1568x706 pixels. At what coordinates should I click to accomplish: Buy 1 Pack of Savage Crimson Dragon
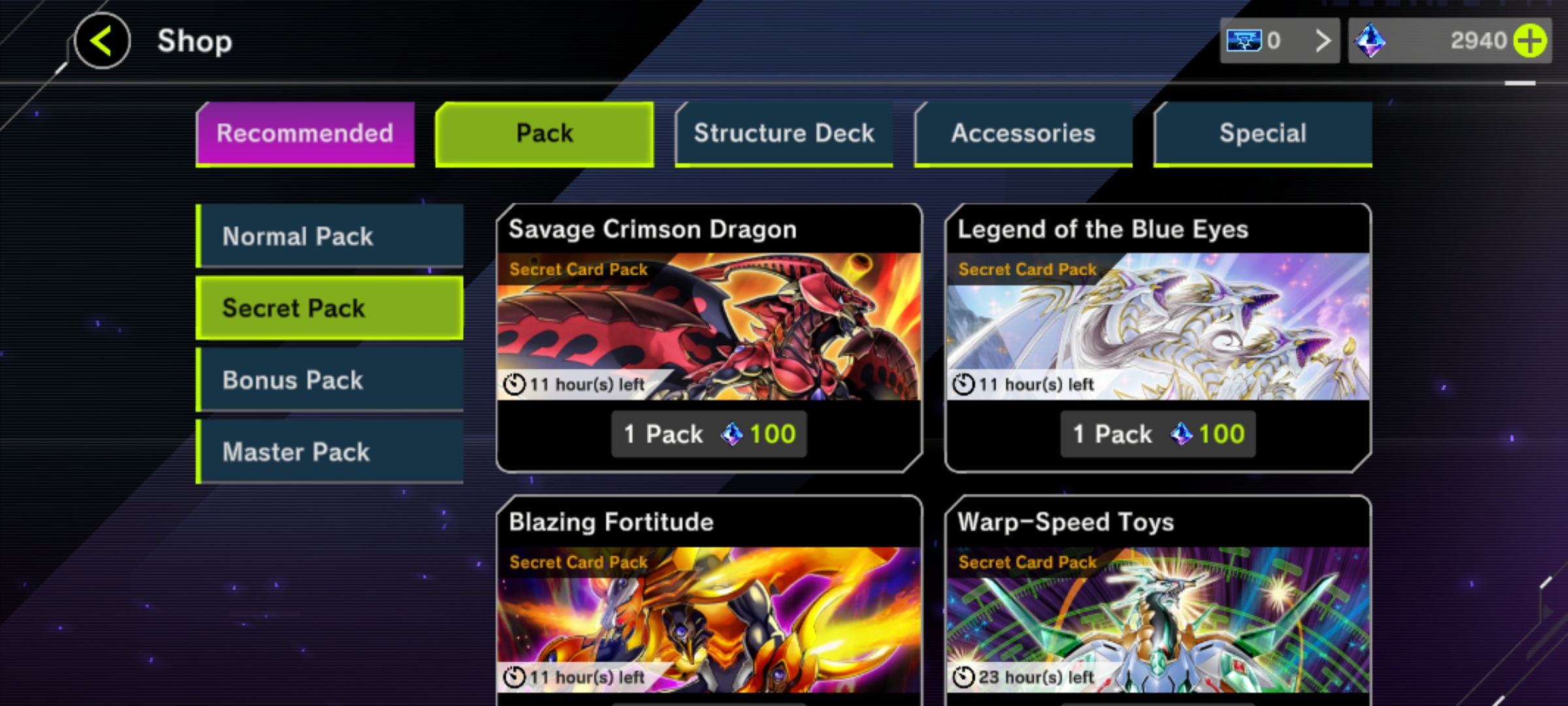709,434
